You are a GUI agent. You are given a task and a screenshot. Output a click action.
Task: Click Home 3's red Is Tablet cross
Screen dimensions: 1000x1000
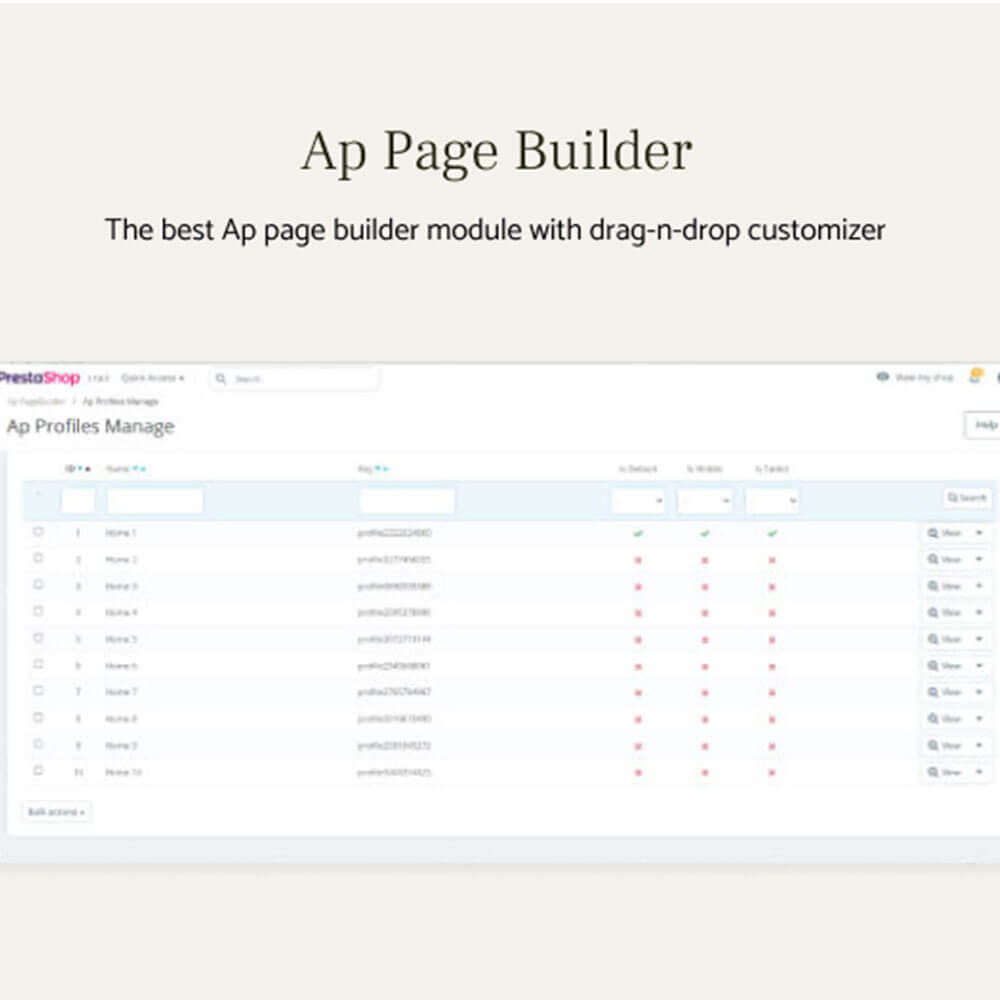pos(772,587)
